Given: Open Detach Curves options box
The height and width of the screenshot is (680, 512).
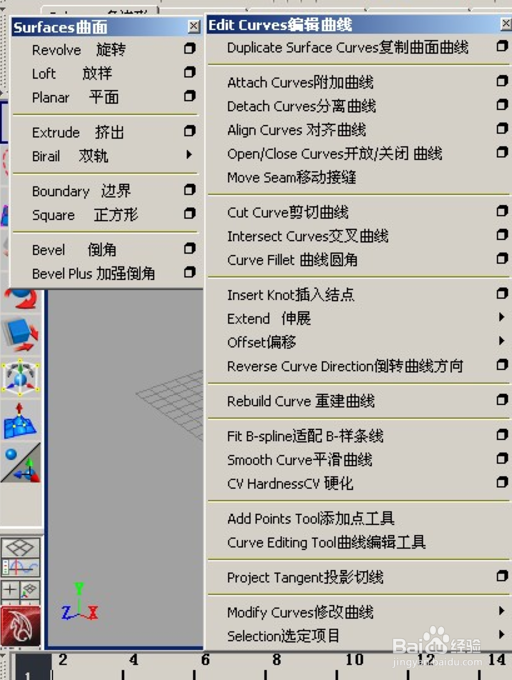Looking at the screenshot, I should click(502, 105).
